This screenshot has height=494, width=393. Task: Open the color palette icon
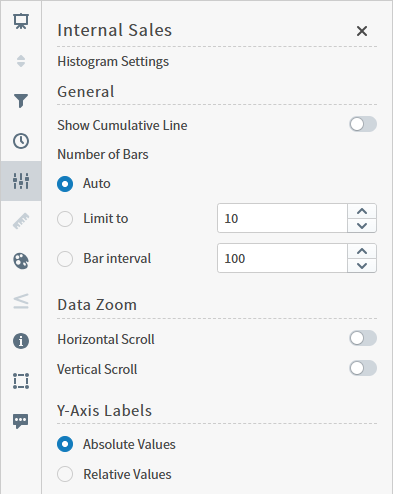pos(21,261)
